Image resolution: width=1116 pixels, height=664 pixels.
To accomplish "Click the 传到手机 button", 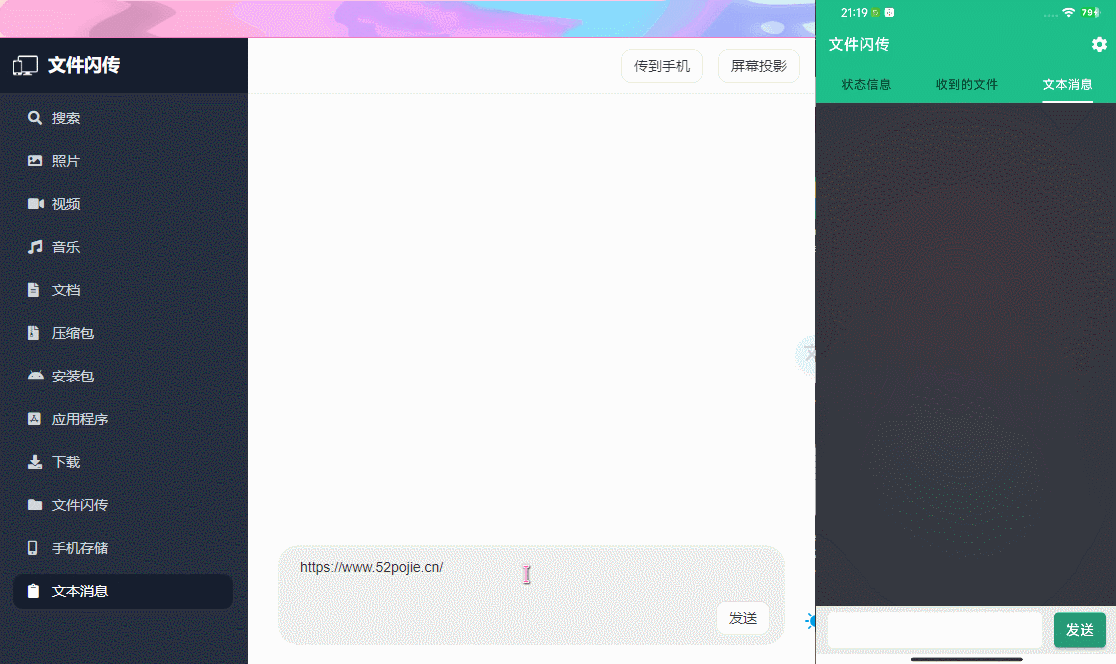I will click(661, 65).
